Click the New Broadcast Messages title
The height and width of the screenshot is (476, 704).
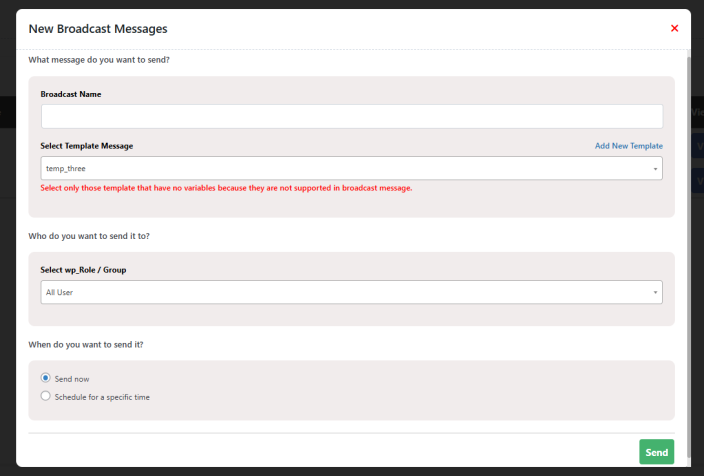click(x=98, y=29)
